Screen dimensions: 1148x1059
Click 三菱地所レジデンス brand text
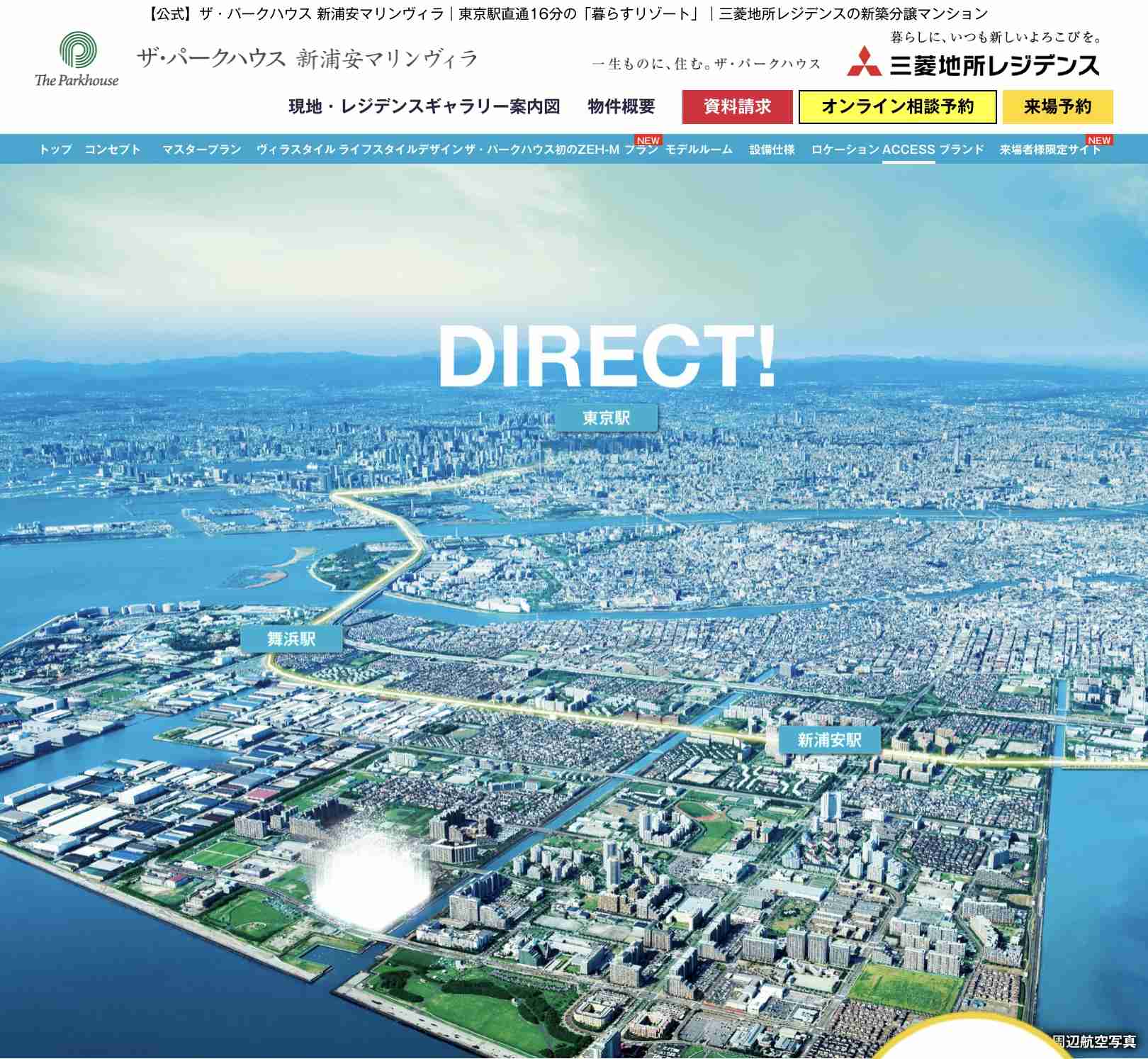(995, 65)
